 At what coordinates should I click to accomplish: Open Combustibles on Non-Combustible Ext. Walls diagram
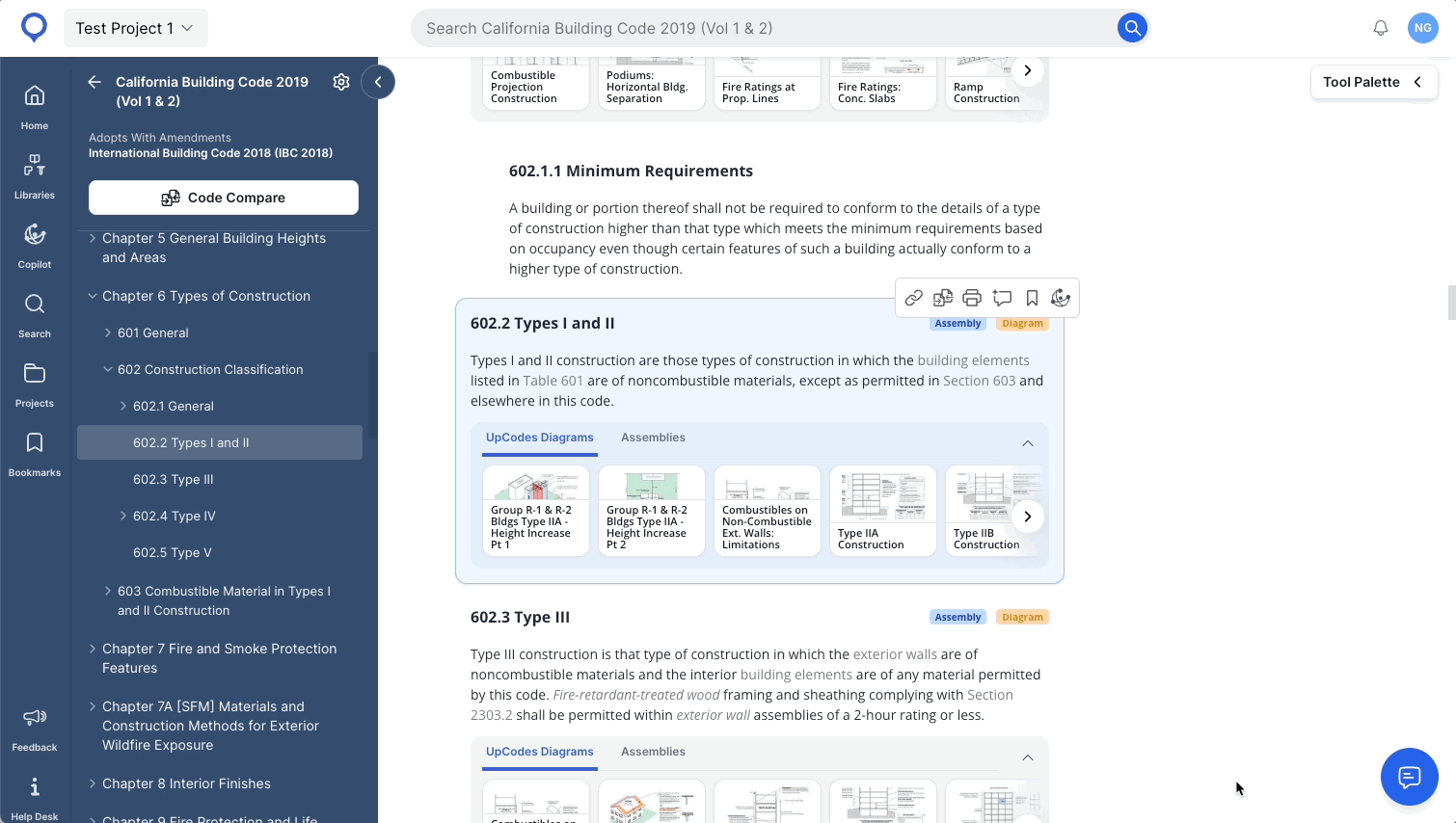(x=768, y=511)
